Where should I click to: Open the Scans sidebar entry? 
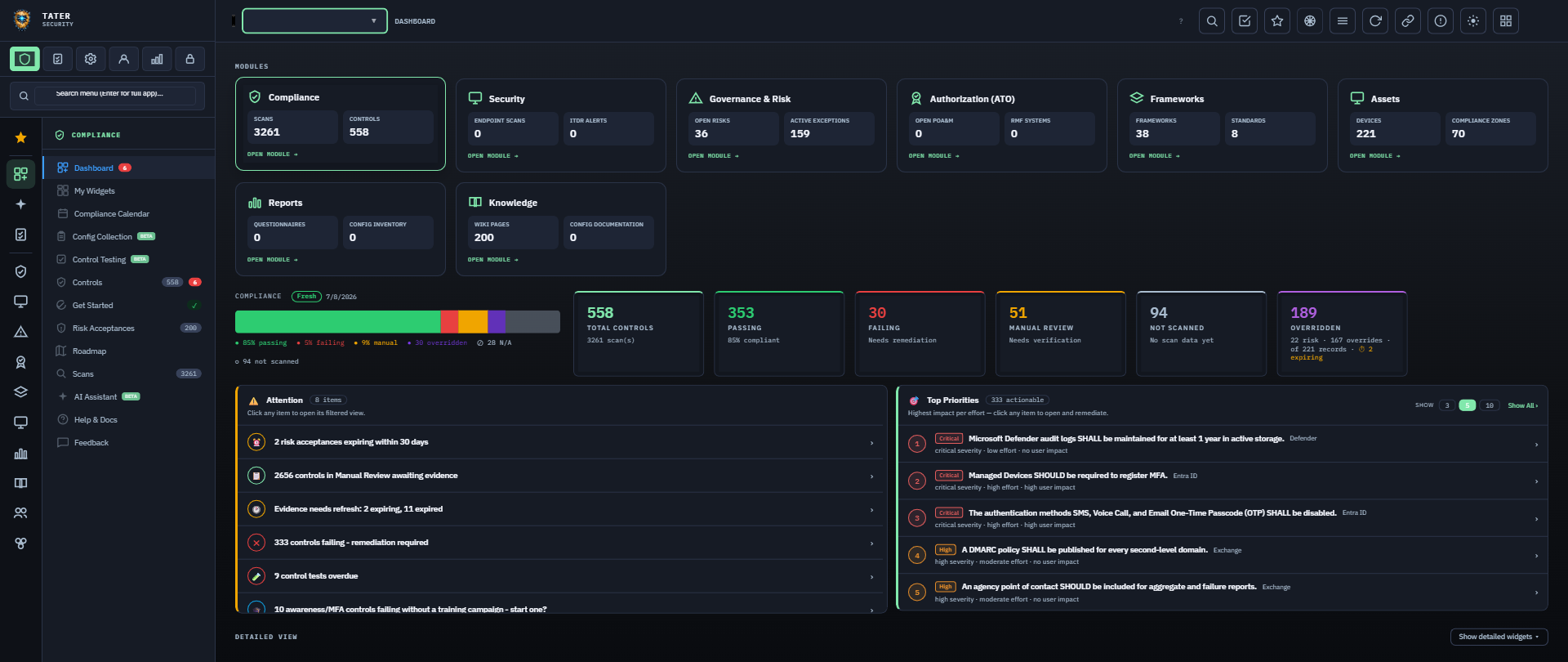point(129,373)
